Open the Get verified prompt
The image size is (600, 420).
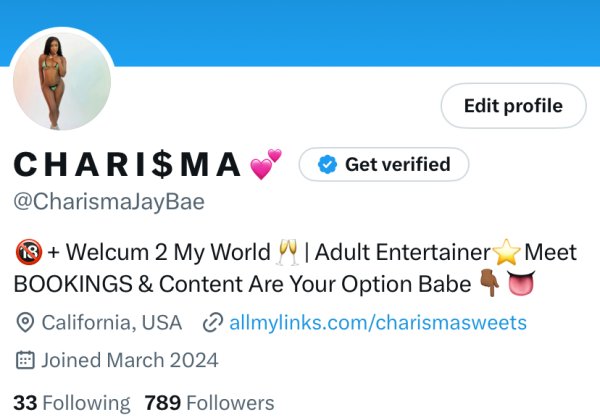[384, 164]
